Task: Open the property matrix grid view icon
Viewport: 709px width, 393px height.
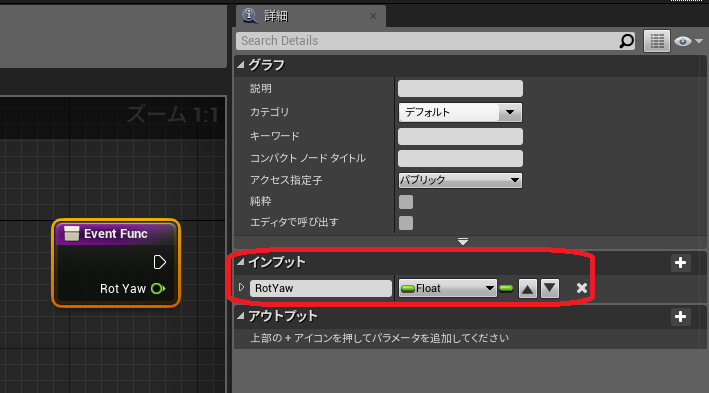Action: 657,41
